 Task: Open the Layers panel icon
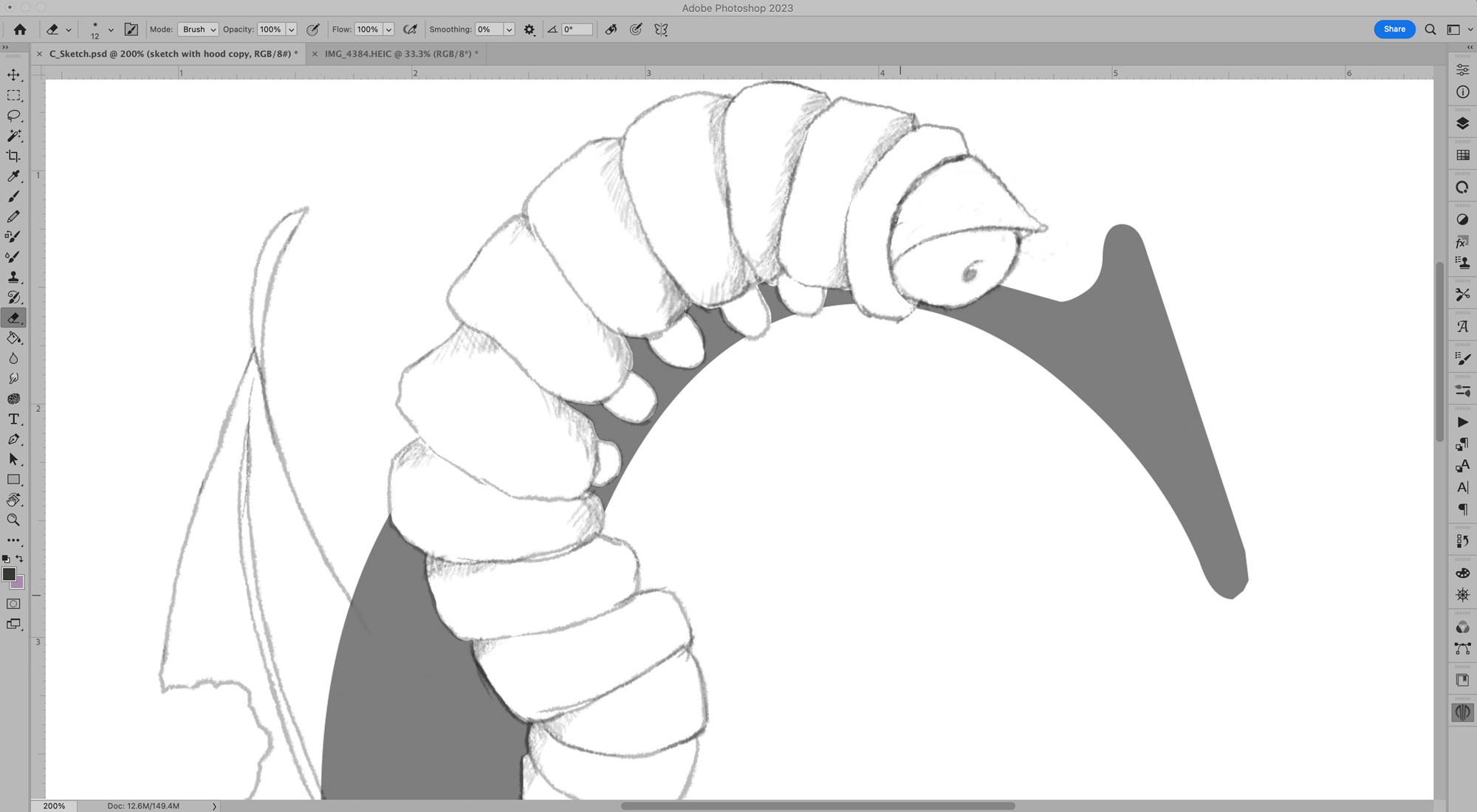[x=1462, y=123]
